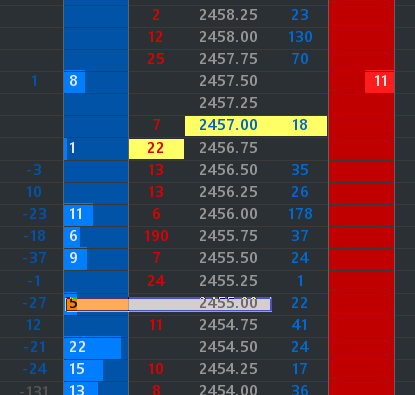The image size is (415, 395).
Task: Click the red sell column cell at 2458.25
Action: (x=361, y=15)
